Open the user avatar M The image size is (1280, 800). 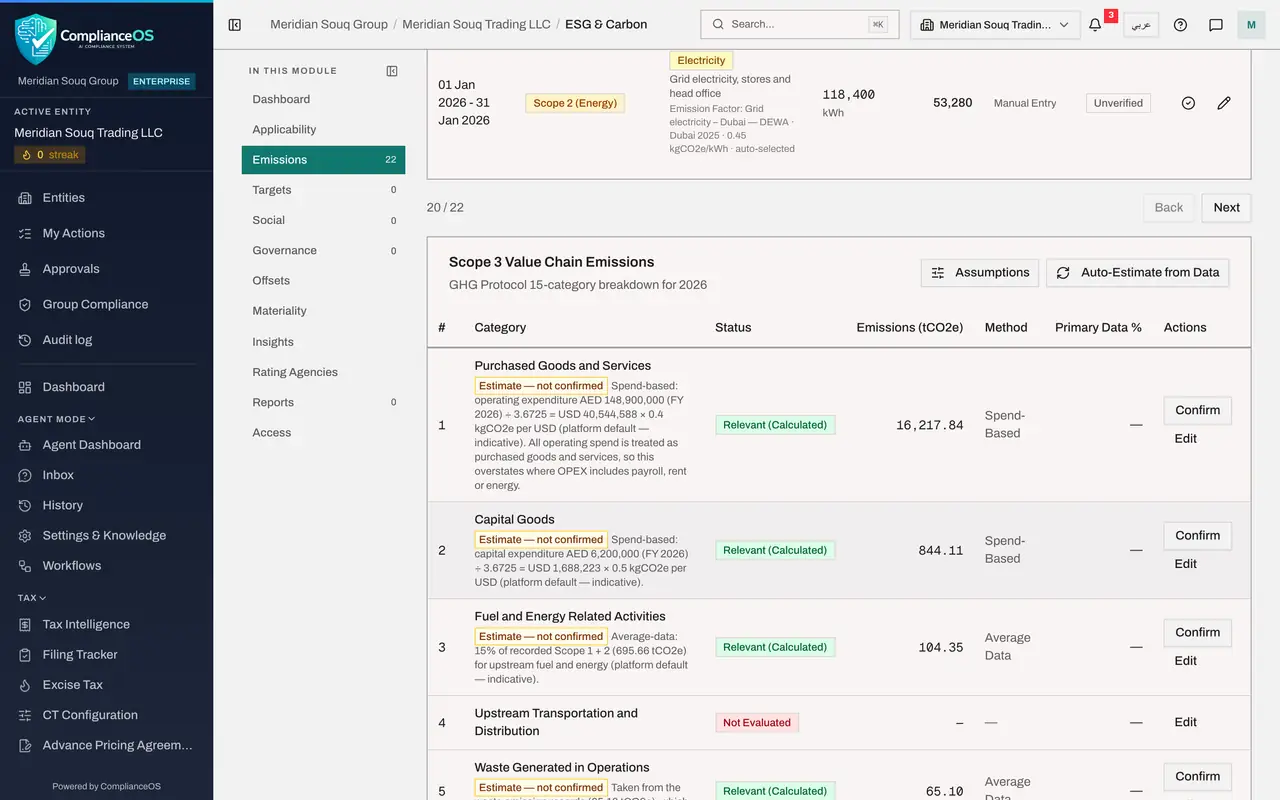point(1251,25)
